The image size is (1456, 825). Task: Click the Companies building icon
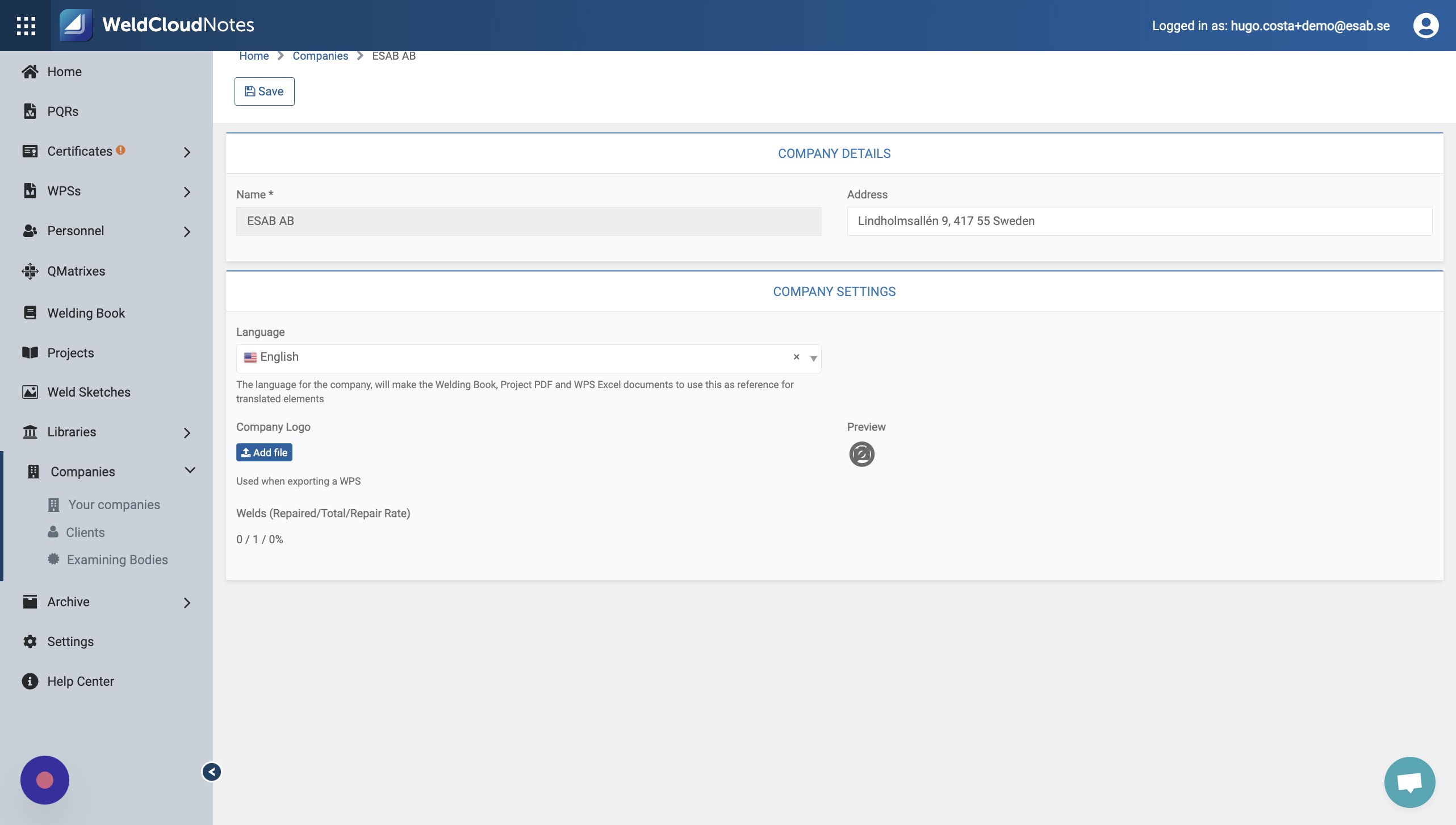pos(34,472)
